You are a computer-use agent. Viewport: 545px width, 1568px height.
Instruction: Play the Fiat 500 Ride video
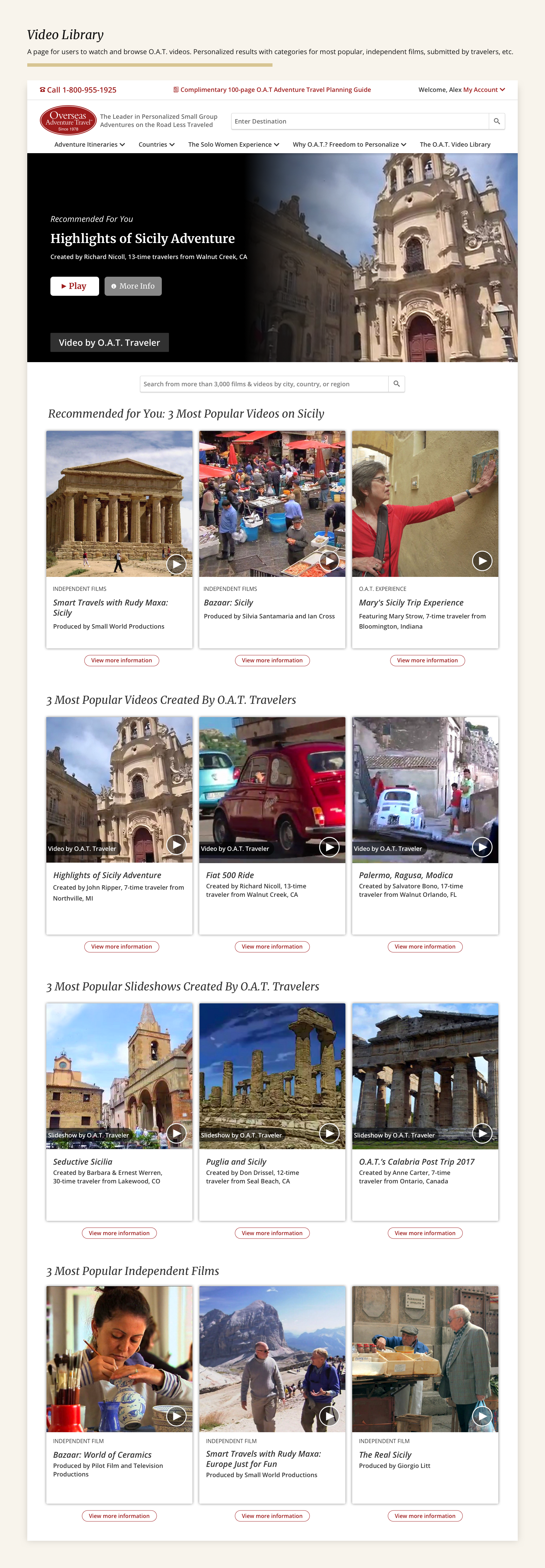point(329,847)
